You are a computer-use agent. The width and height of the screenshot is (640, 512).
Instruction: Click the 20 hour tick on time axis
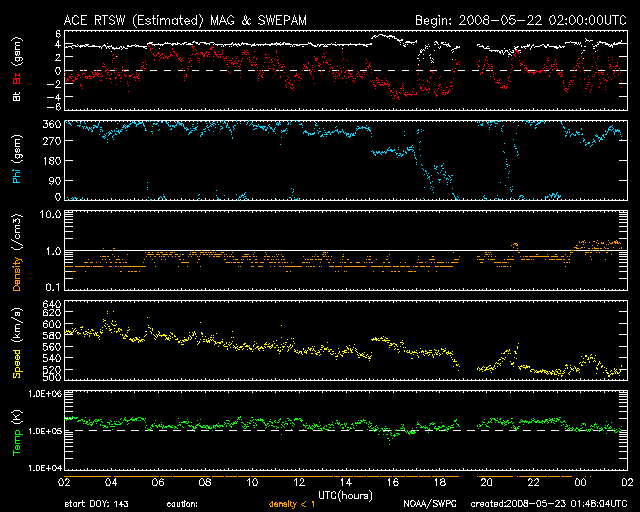point(486,481)
